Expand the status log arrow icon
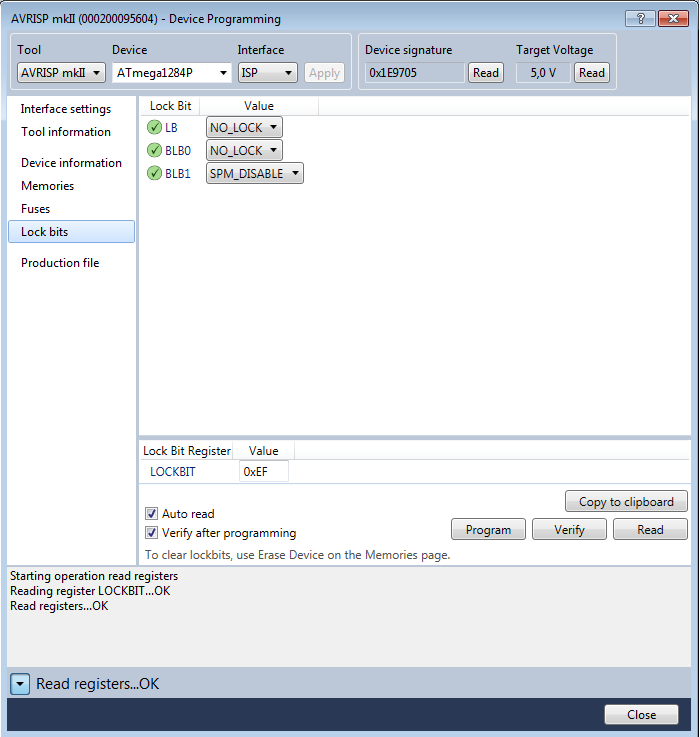 click(21, 684)
